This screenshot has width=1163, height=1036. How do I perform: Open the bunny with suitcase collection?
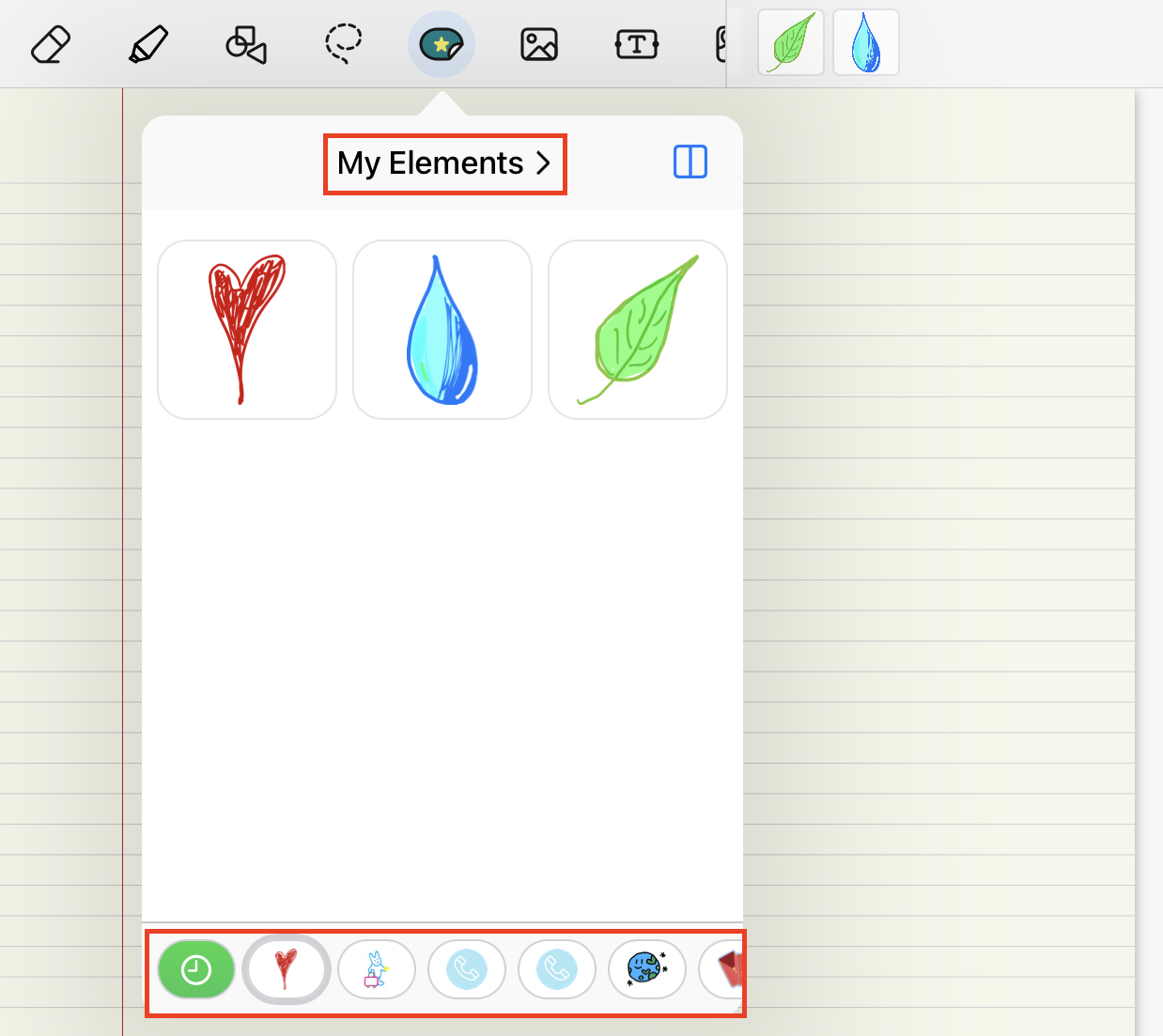377,969
